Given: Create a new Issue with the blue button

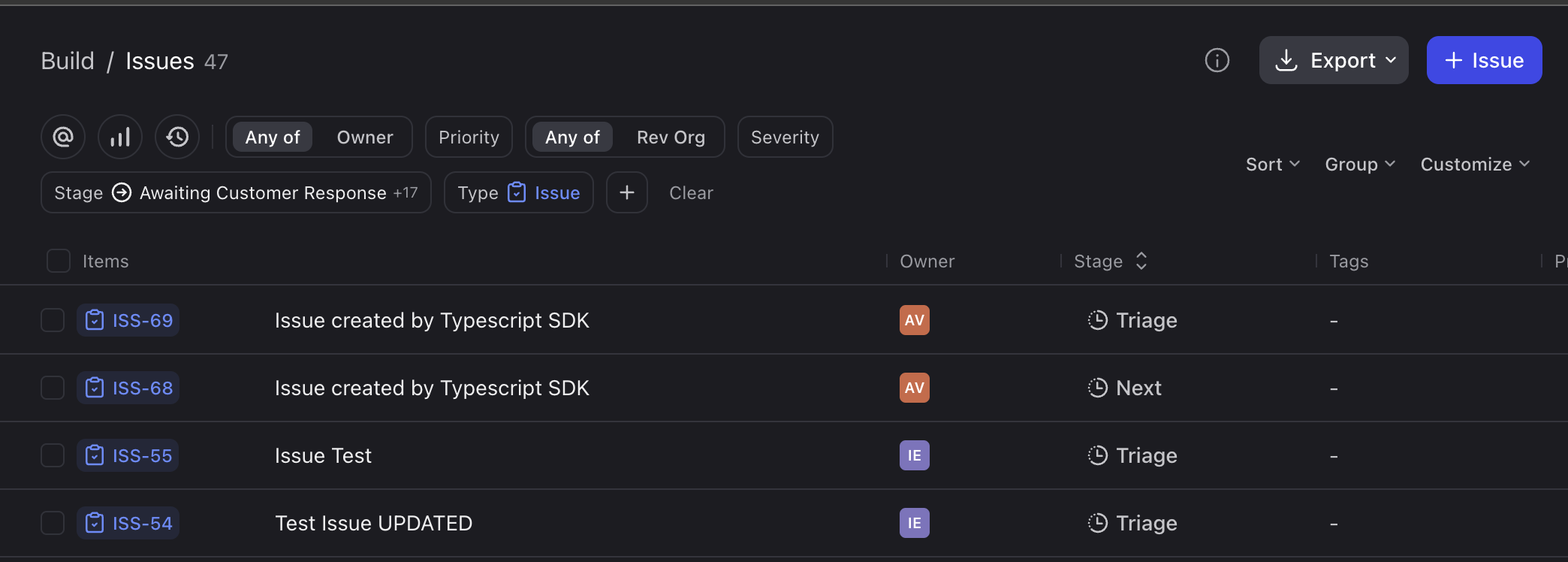Looking at the screenshot, I should 1484,60.
